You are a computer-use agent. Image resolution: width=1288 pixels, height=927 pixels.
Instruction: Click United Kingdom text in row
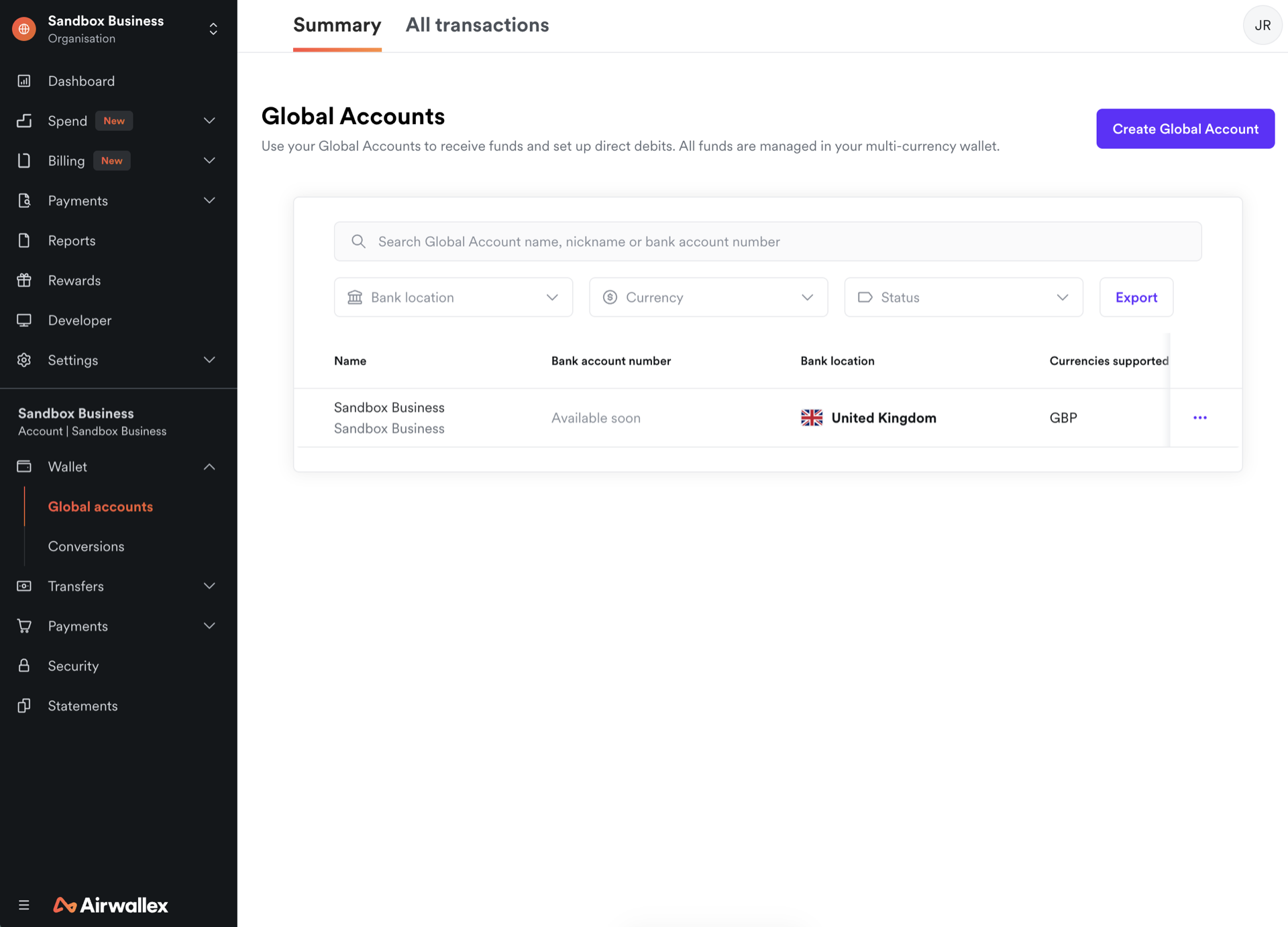pos(883,418)
